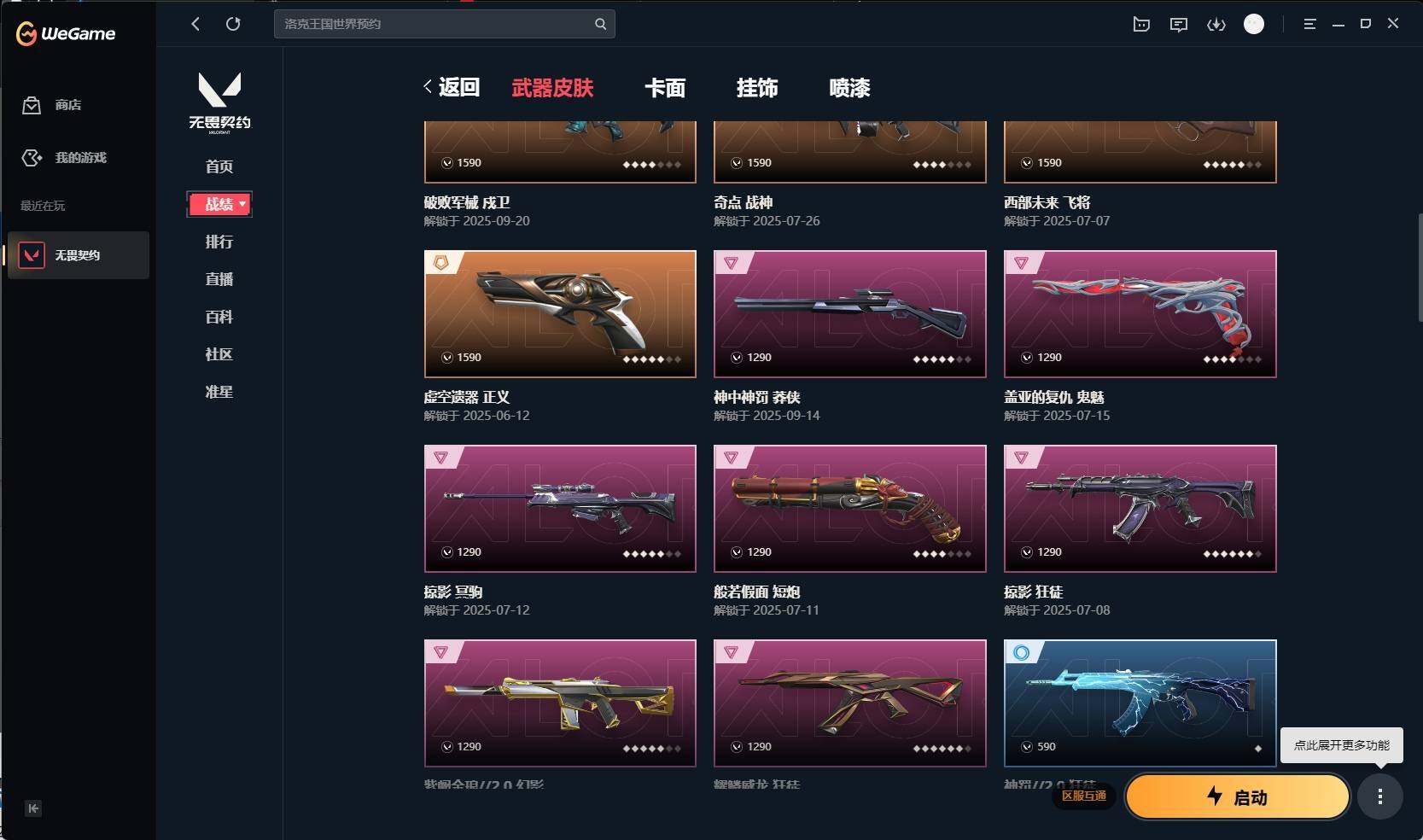Click the 返回 back link
Screen dimensions: 1423x840
452,87
